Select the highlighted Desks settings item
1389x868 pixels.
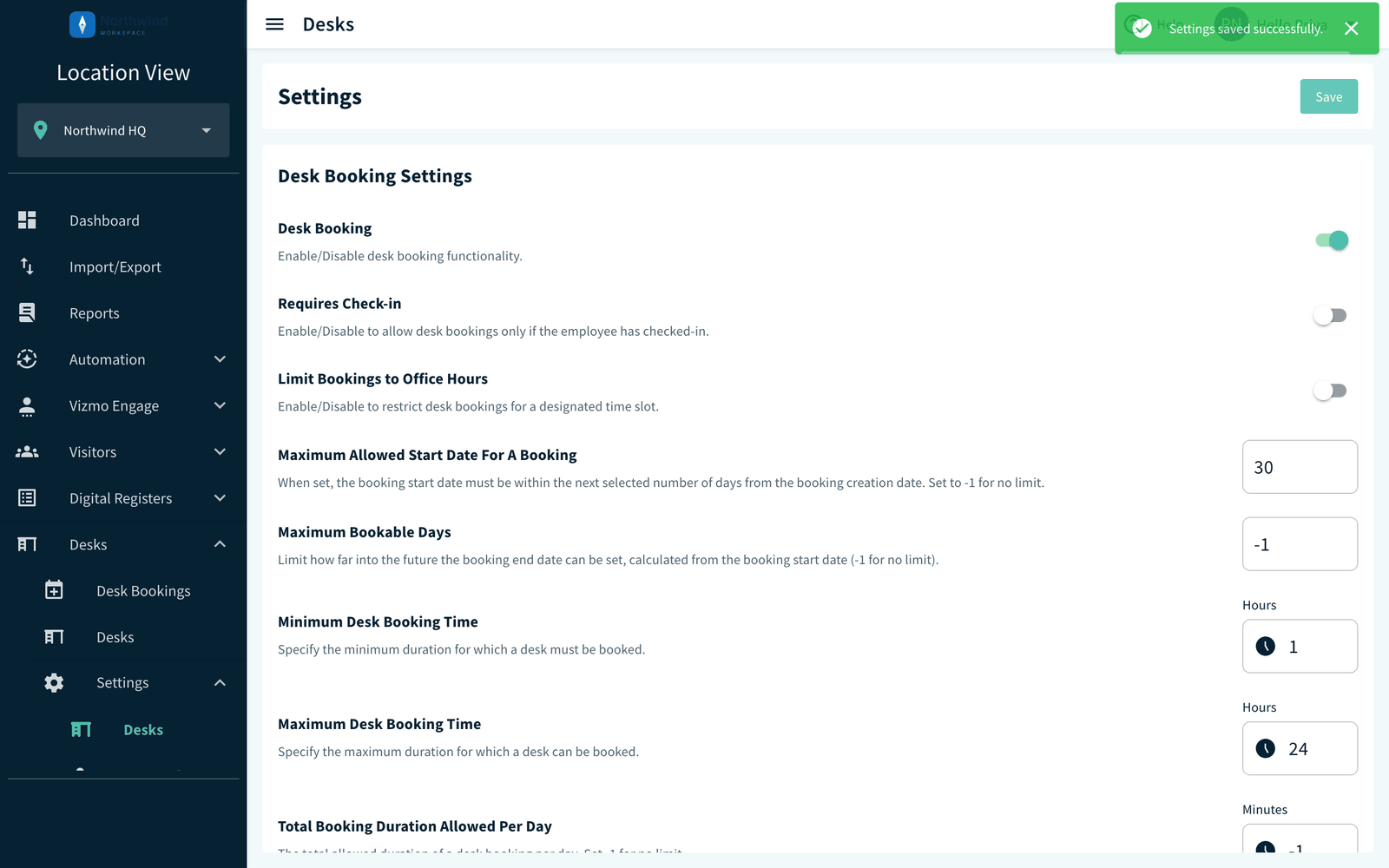pos(123,729)
